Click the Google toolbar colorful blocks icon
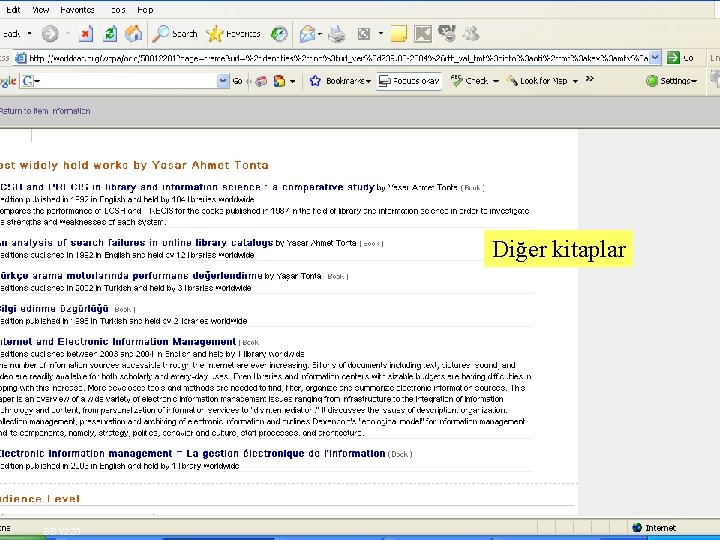The width and height of the screenshot is (720, 540). (279, 81)
